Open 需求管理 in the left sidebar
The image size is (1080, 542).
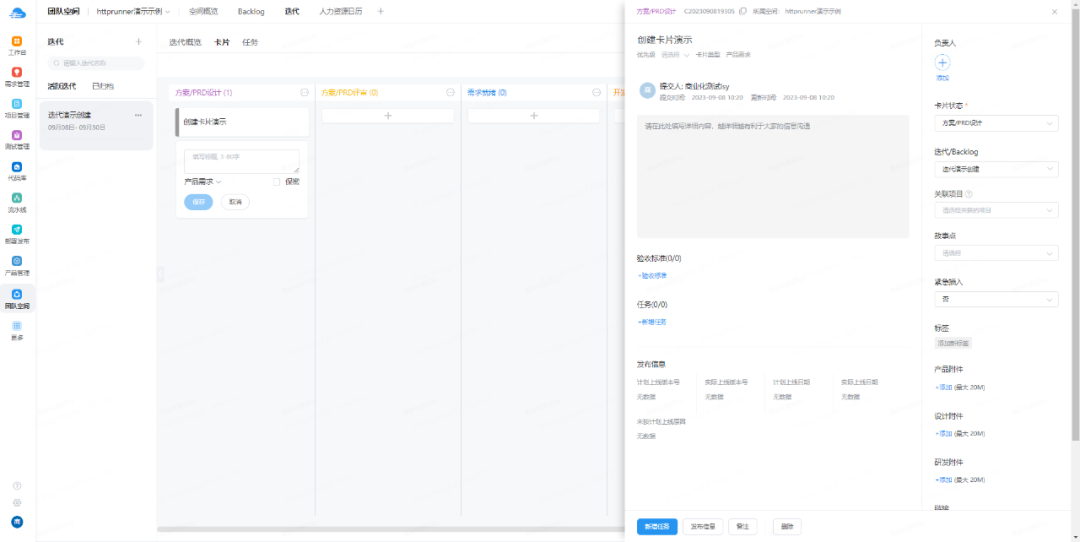[17, 76]
